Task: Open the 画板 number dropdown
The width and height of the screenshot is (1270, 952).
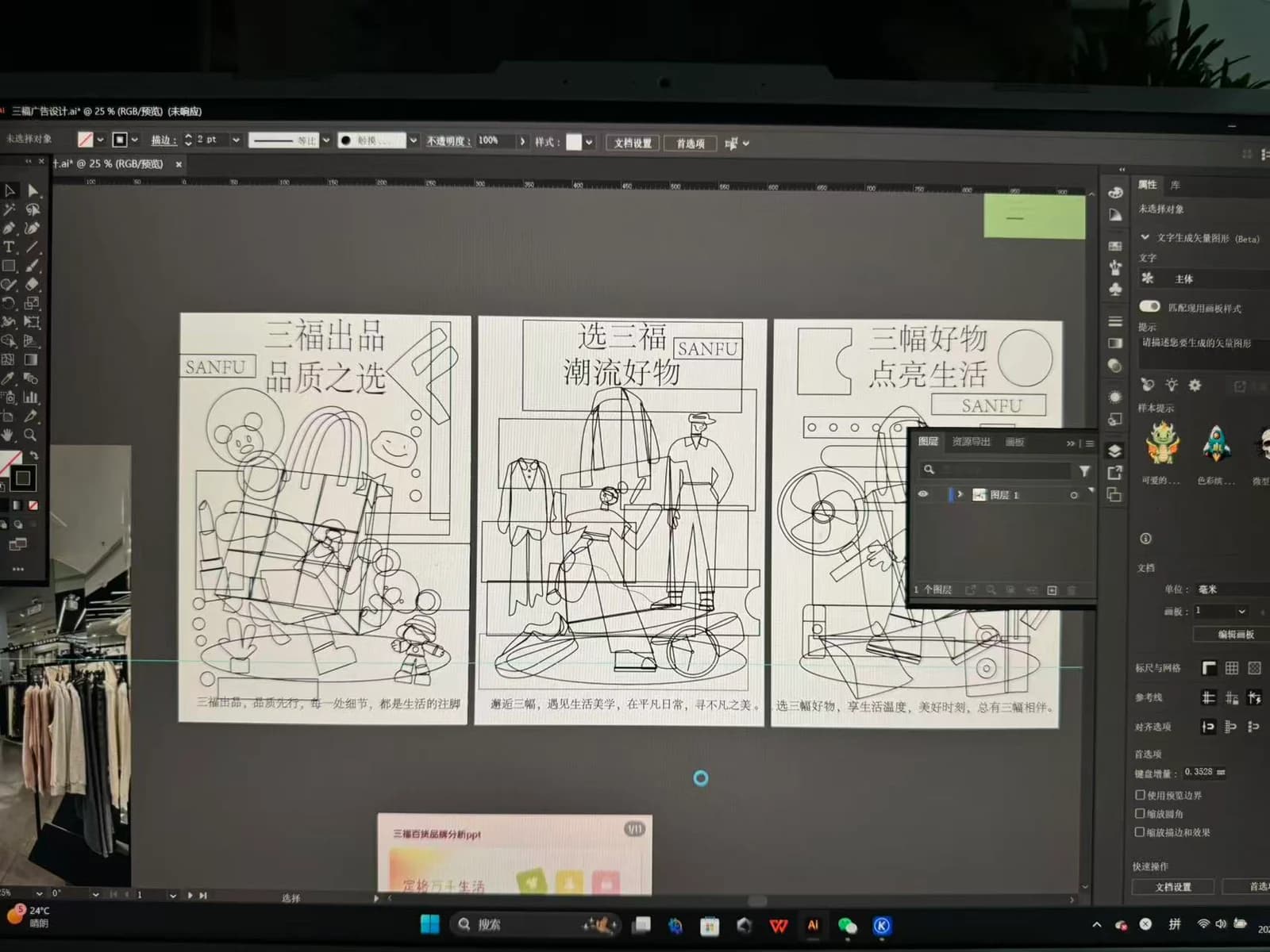Action: click(x=1241, y=611)
